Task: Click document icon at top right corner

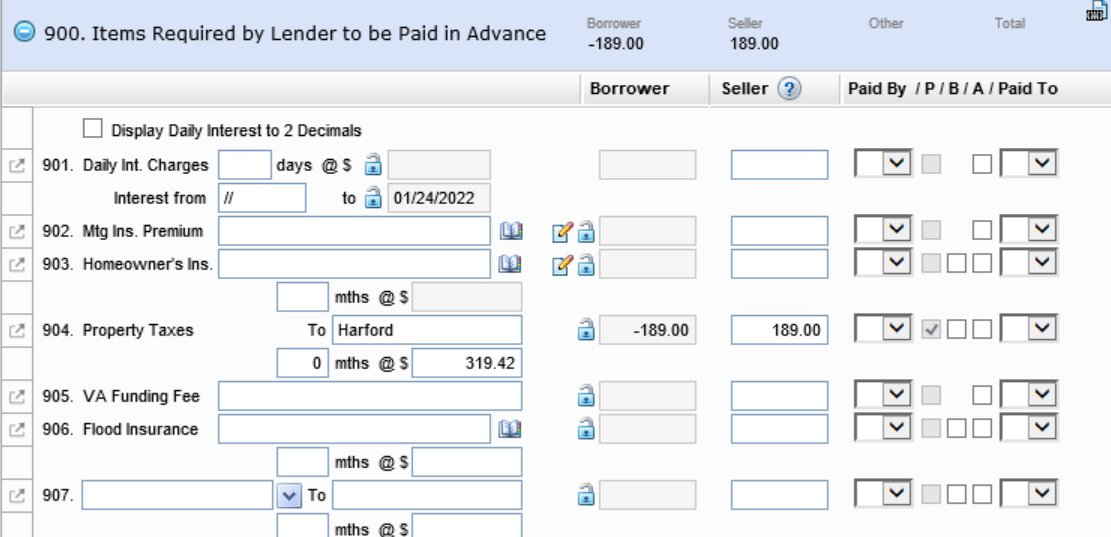Action: (1095, 11)
